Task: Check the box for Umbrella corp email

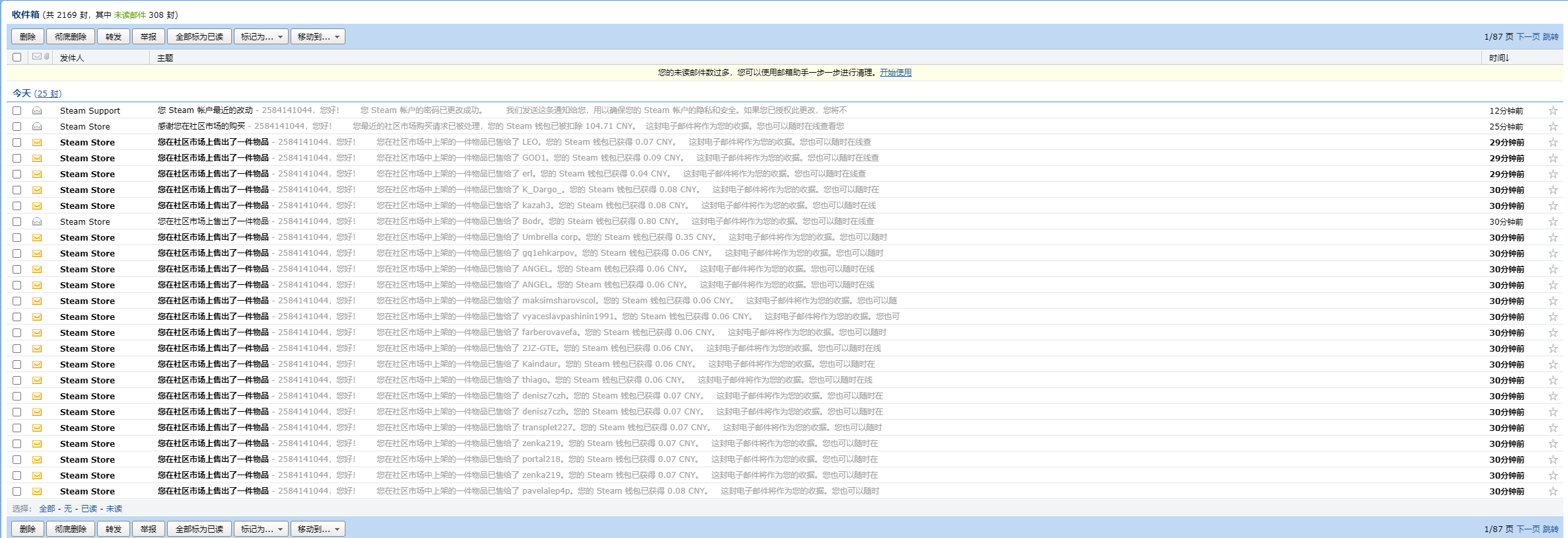Action: [x=17, y=237]
